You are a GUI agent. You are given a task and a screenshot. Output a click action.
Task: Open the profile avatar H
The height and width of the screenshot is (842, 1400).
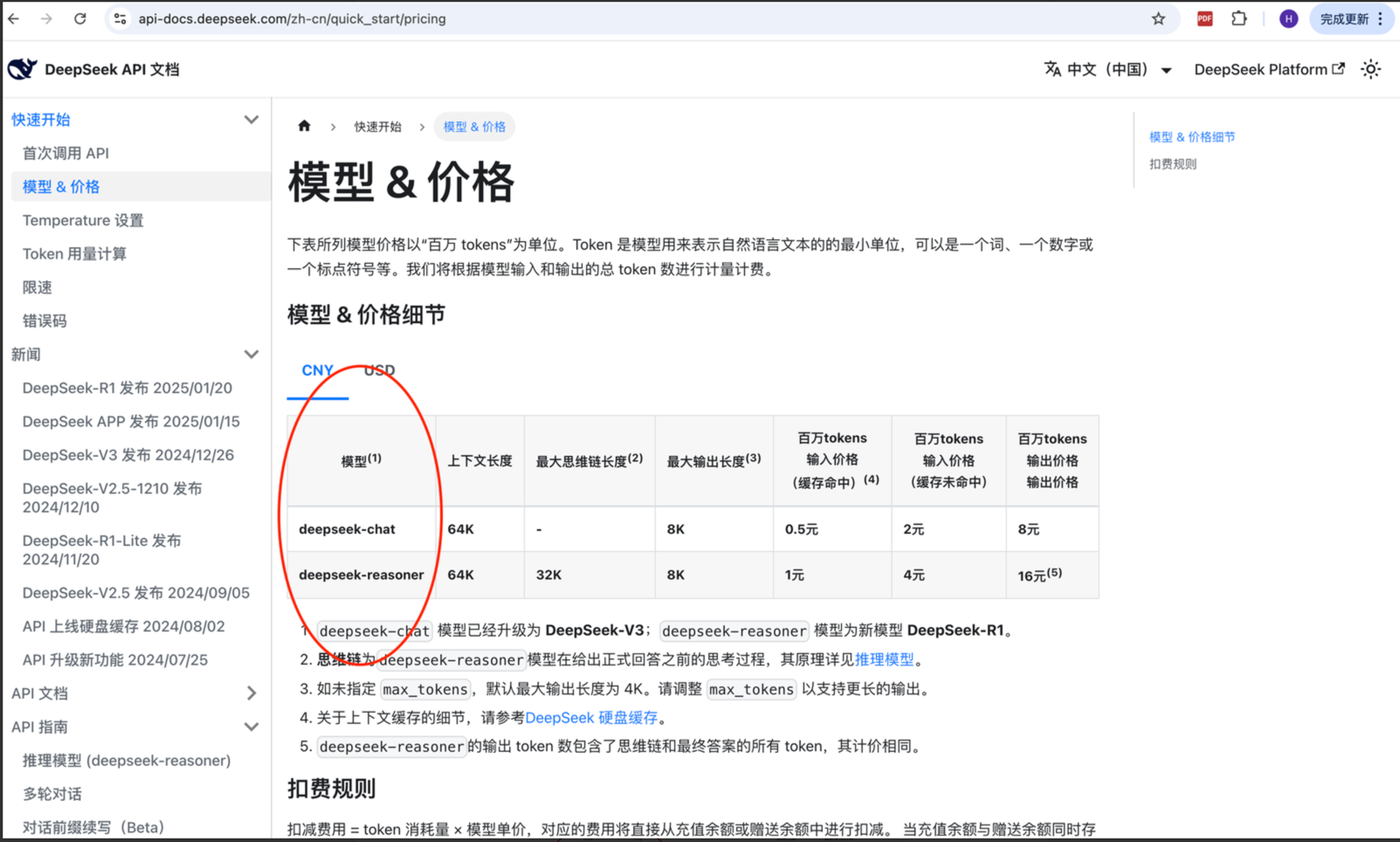tap(1288, 18)
